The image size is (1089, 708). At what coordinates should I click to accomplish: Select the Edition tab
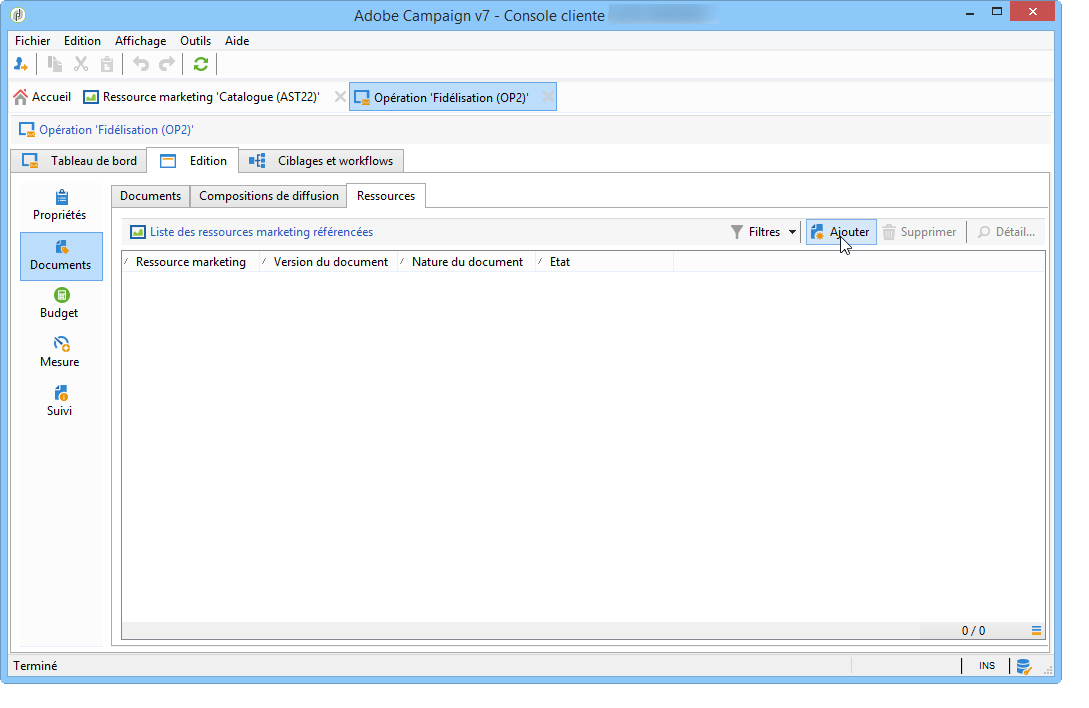(x=193, y=161)
